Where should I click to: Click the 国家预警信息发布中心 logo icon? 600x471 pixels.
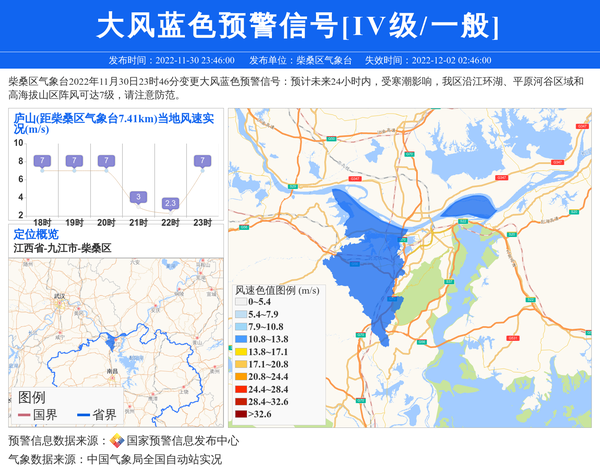pos(117,441)
